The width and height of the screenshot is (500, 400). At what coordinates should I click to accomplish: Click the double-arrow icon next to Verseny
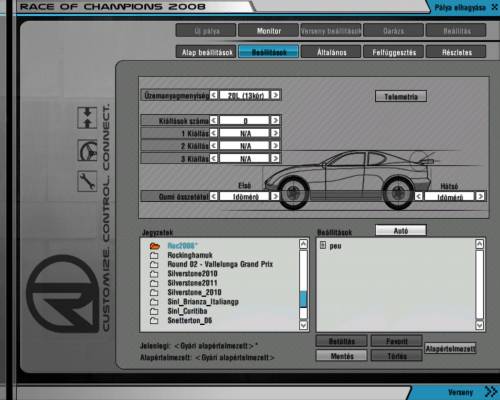491,392
